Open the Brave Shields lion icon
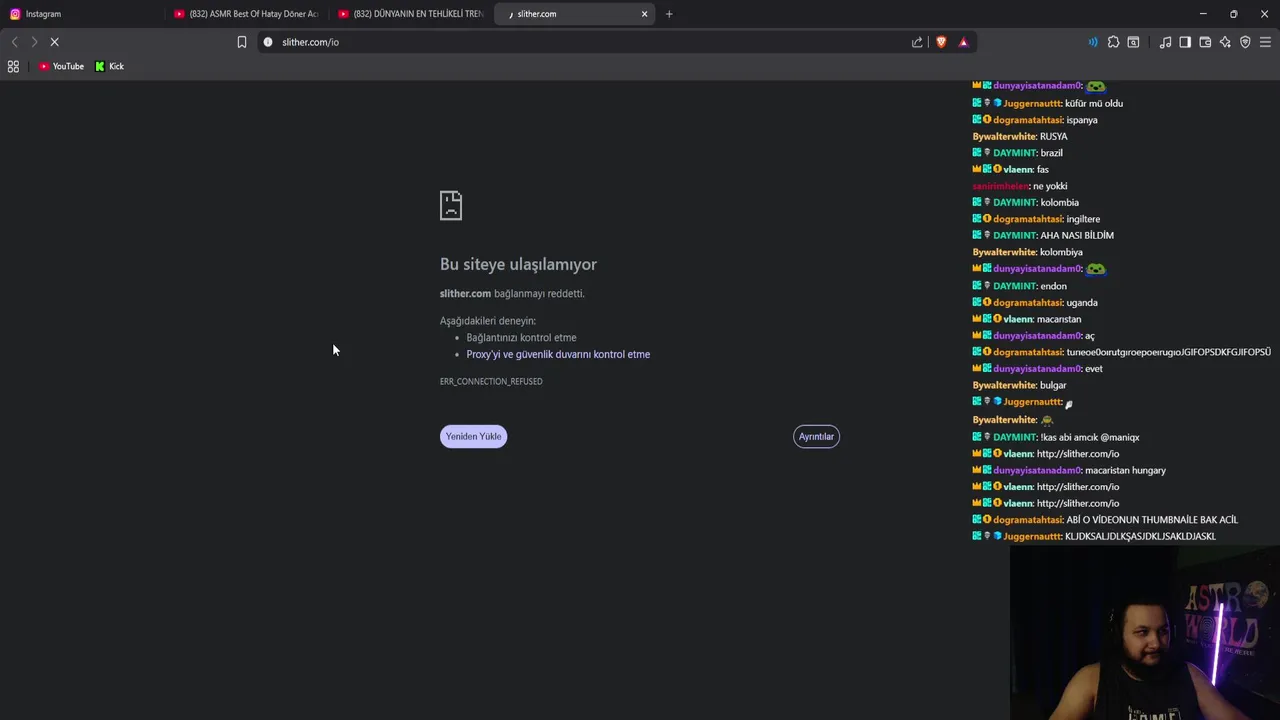 pos(941,42)
